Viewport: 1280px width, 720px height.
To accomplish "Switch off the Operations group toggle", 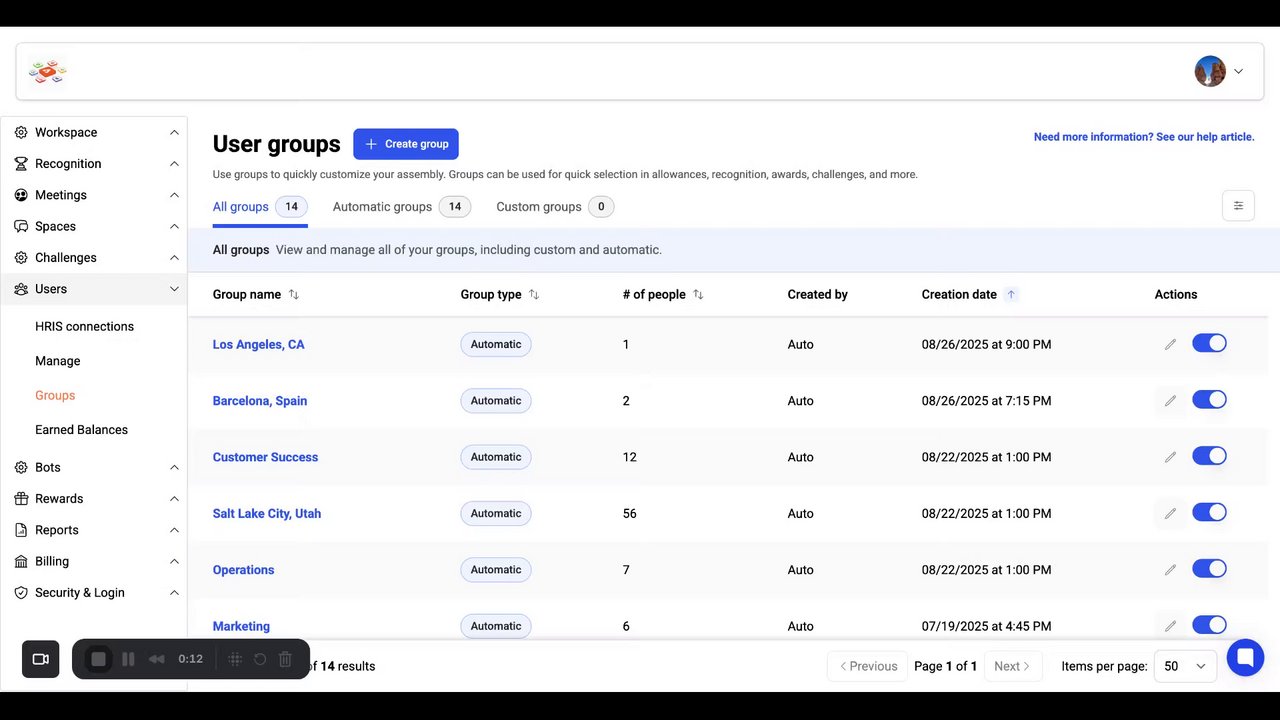I will (1209, 569).
